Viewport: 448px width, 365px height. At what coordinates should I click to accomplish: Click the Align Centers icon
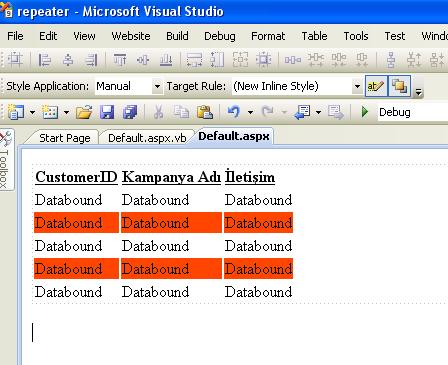tap(68, 60)
